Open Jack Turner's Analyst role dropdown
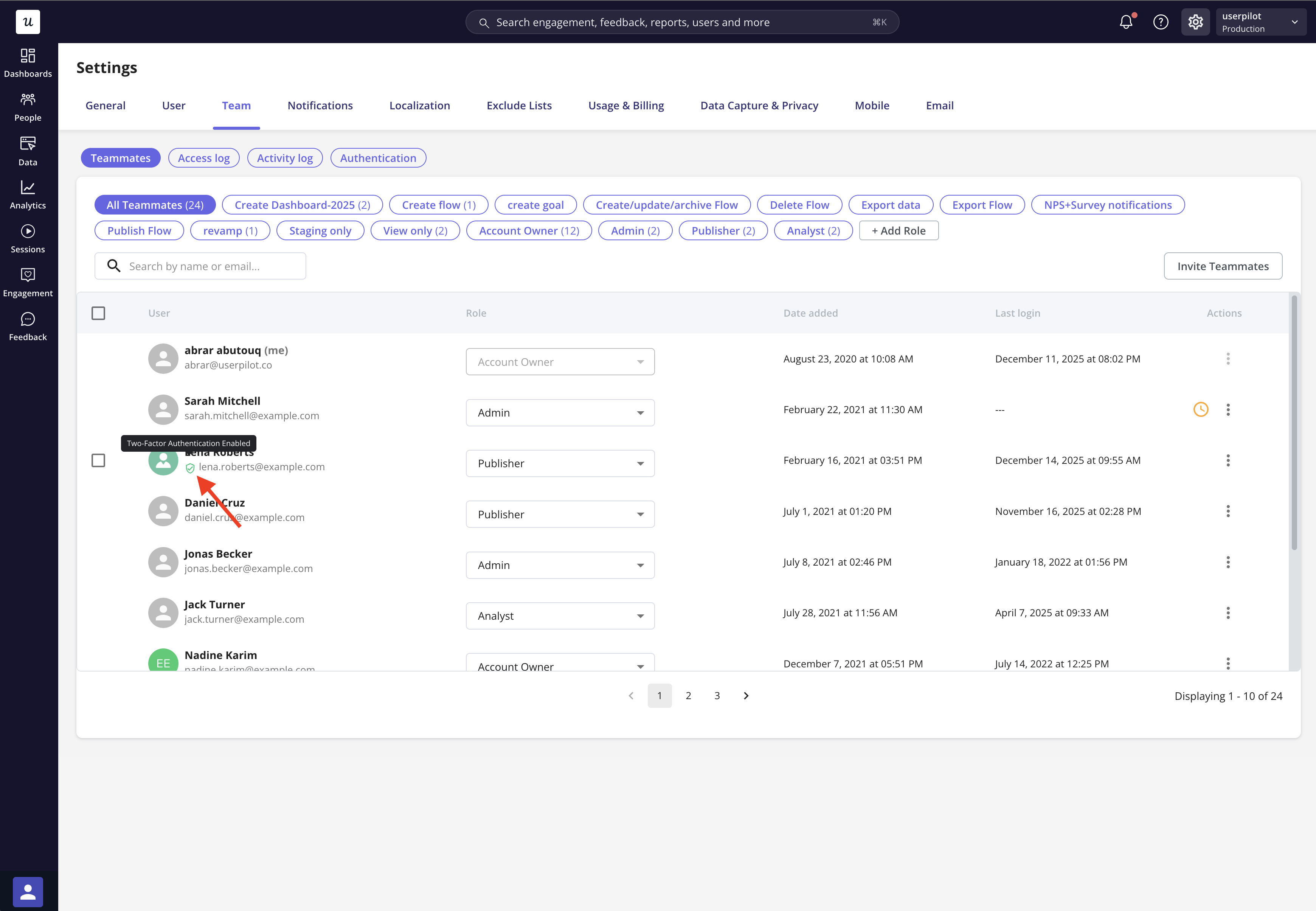 [x=560, y=616]
